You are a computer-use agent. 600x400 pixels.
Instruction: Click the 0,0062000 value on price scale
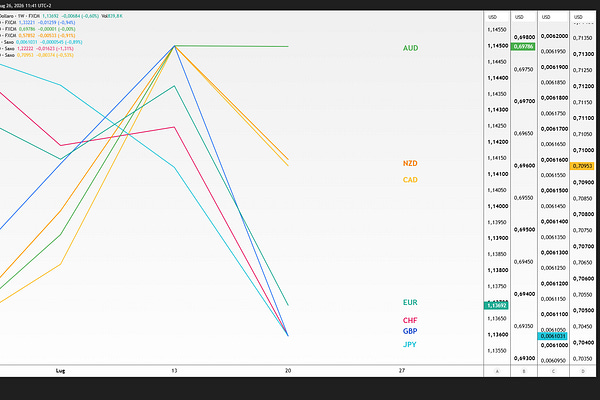tap(554, 36)
